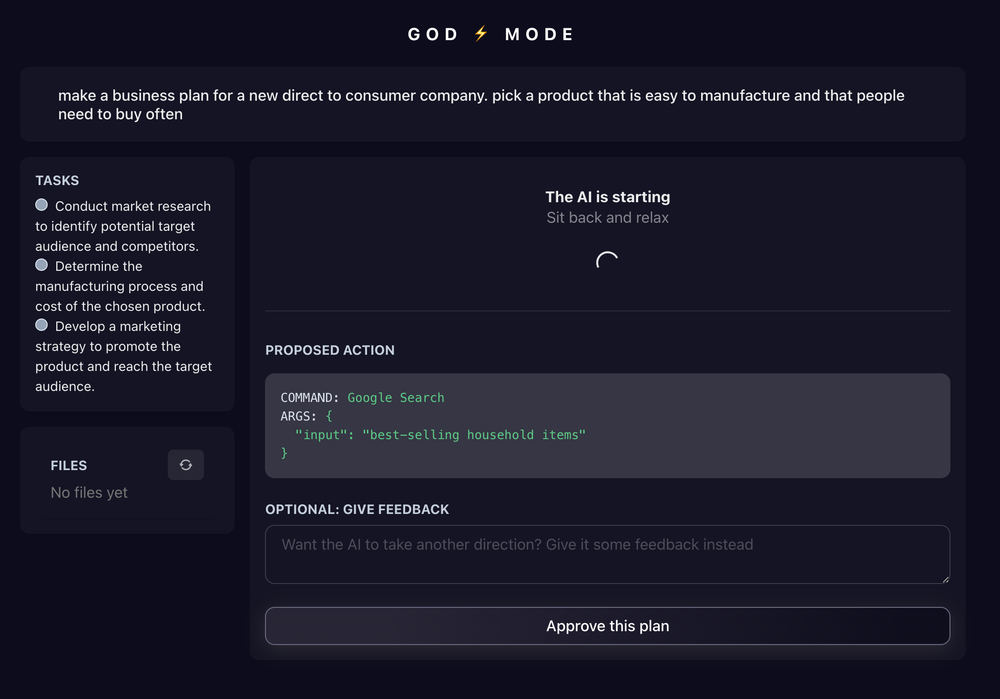Click the status circle beside the market research task

click(41, 204)
